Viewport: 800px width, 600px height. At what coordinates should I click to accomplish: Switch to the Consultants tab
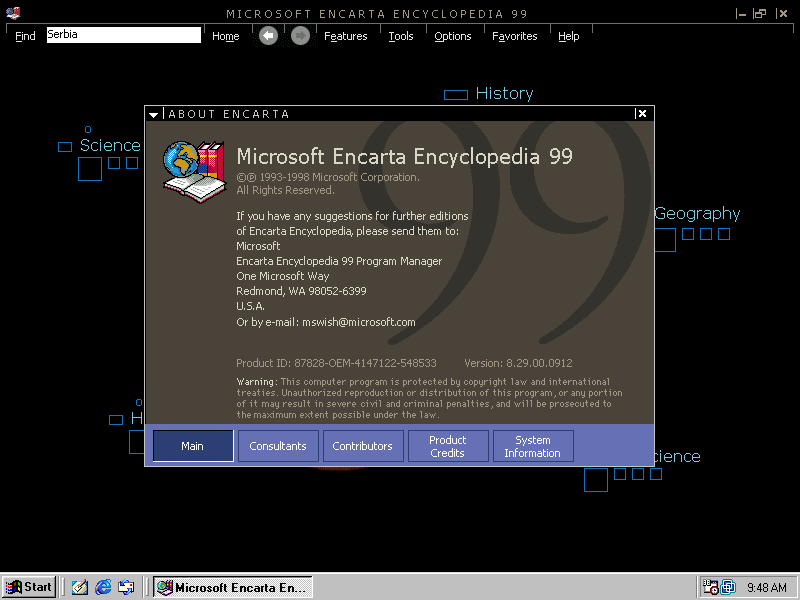[x=278, y=446]
